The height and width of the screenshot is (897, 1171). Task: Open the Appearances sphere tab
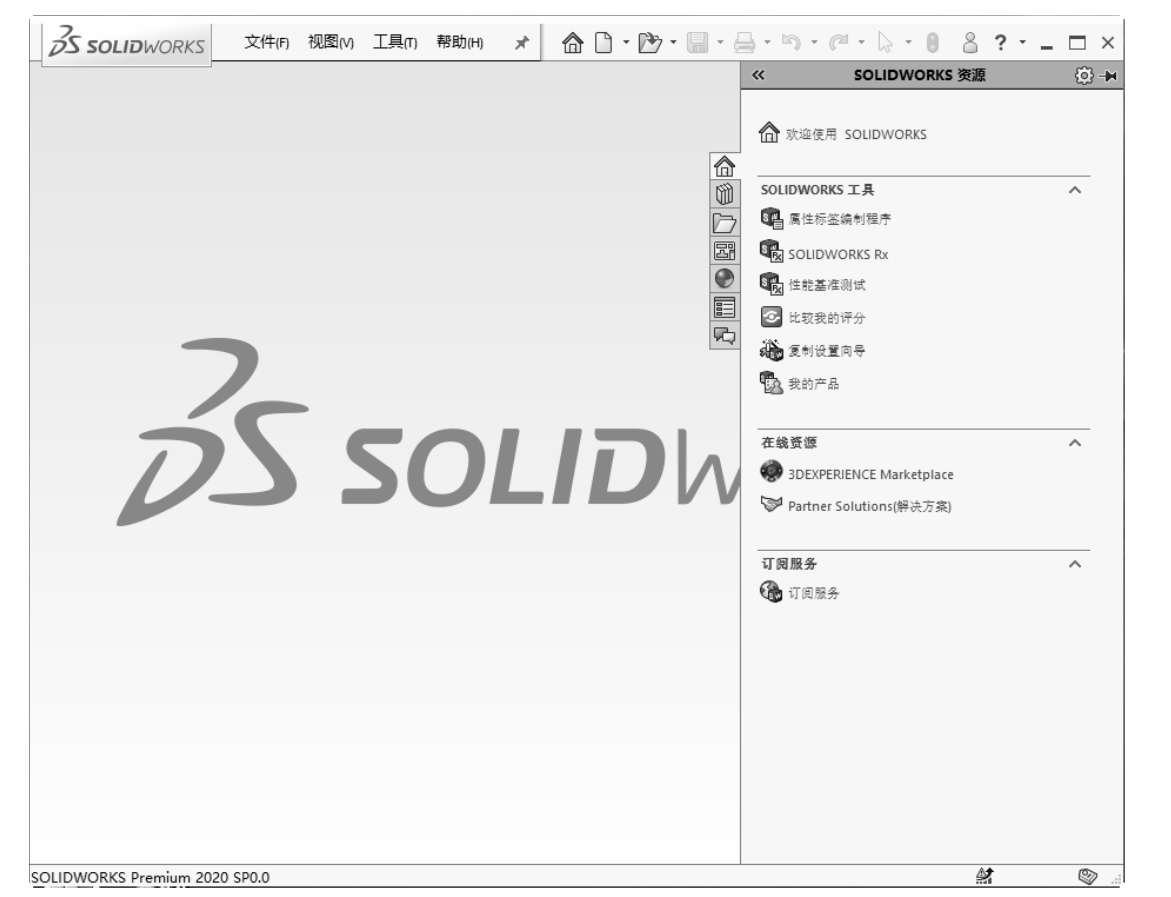(x=724, y=279)
